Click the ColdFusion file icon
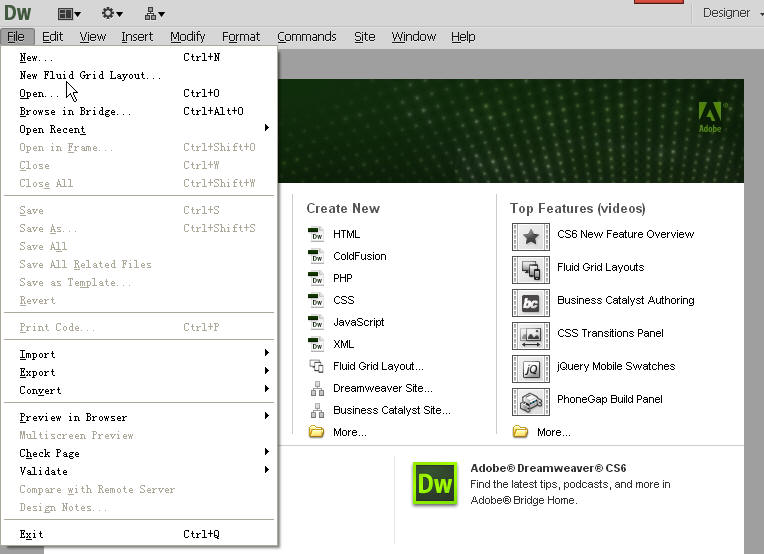The image size is (764, 554). click(316, 256)
